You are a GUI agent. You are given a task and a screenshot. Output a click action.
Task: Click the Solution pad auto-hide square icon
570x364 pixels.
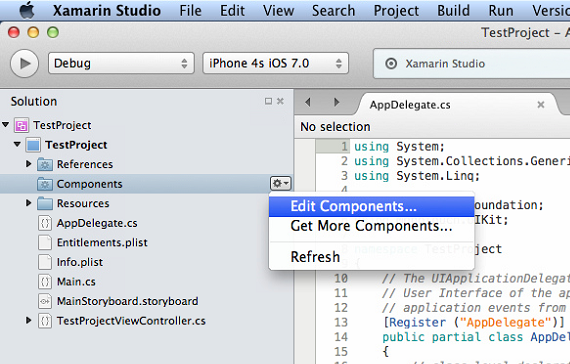(x=268, y=101)
